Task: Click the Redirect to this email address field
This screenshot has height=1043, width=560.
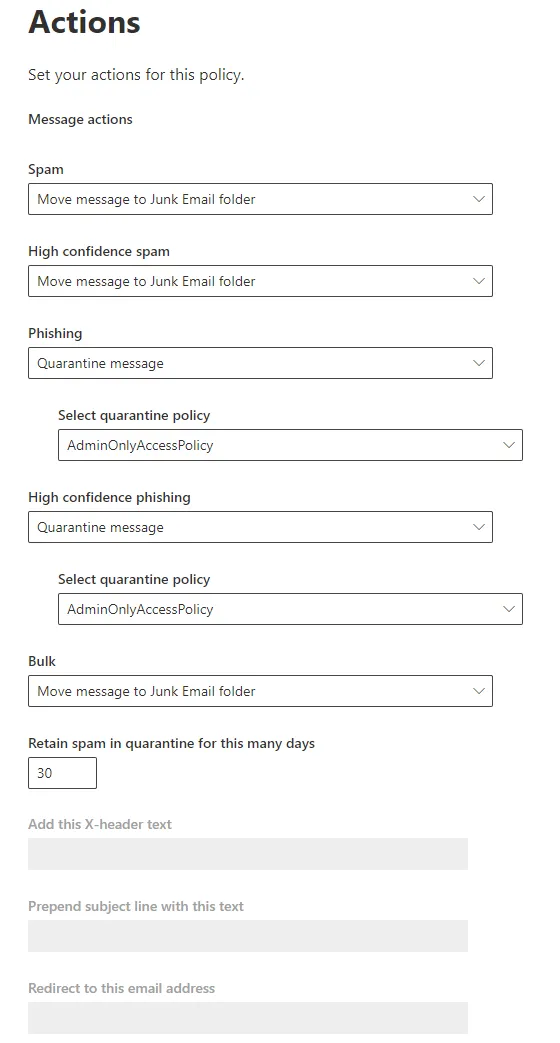Action: click(248, 1018)
